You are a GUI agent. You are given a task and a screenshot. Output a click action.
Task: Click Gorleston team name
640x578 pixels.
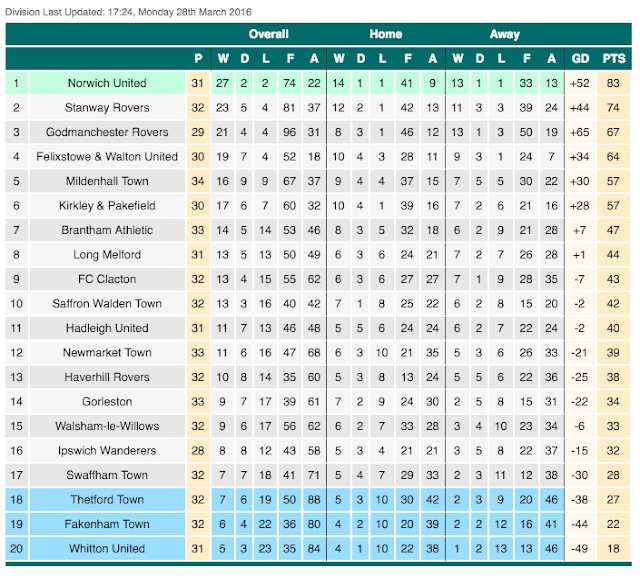107,402
